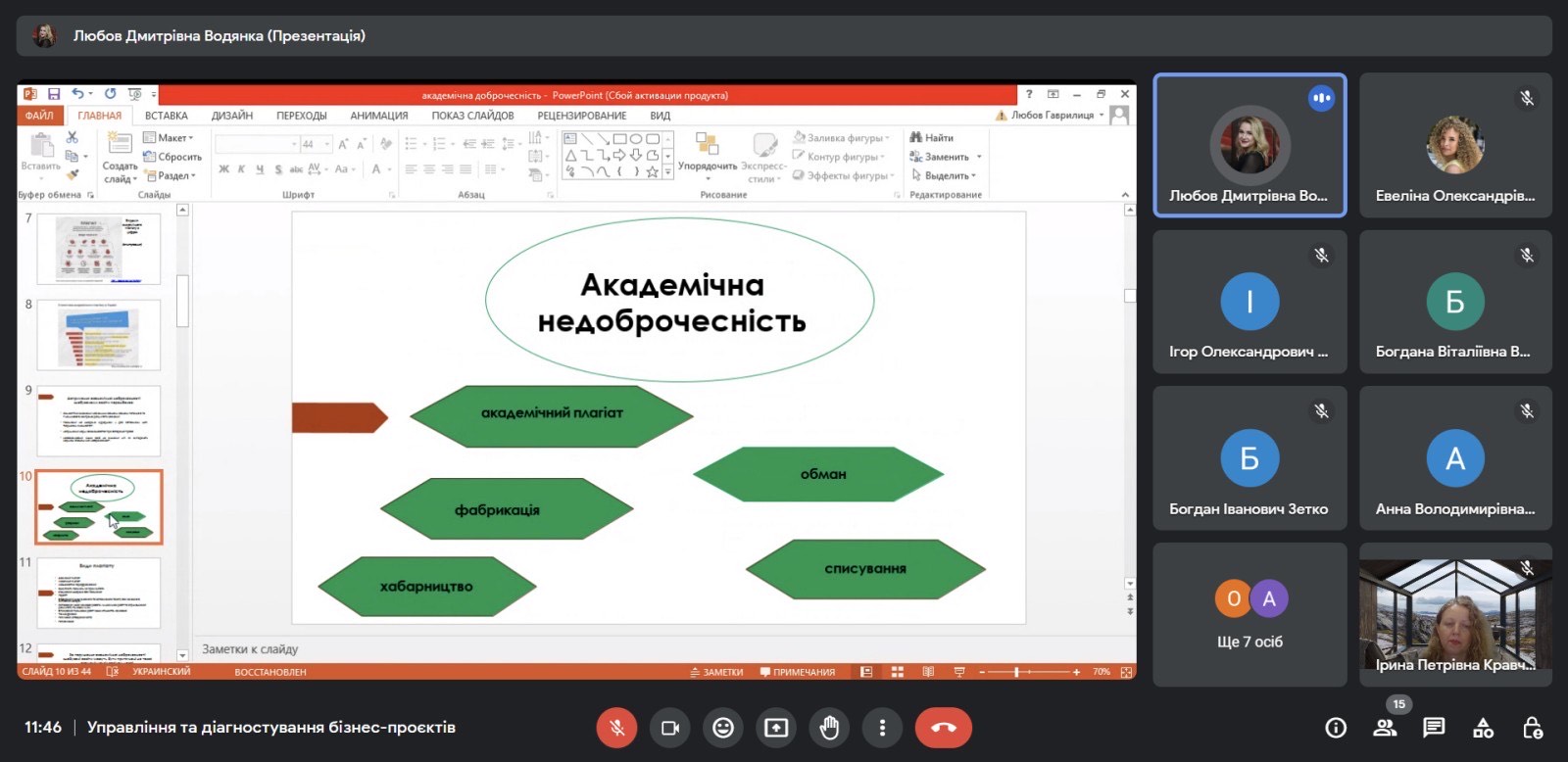Expand the Макет layout dropdown
Screen dimensions: 1568x762
[x=170, y=138]
